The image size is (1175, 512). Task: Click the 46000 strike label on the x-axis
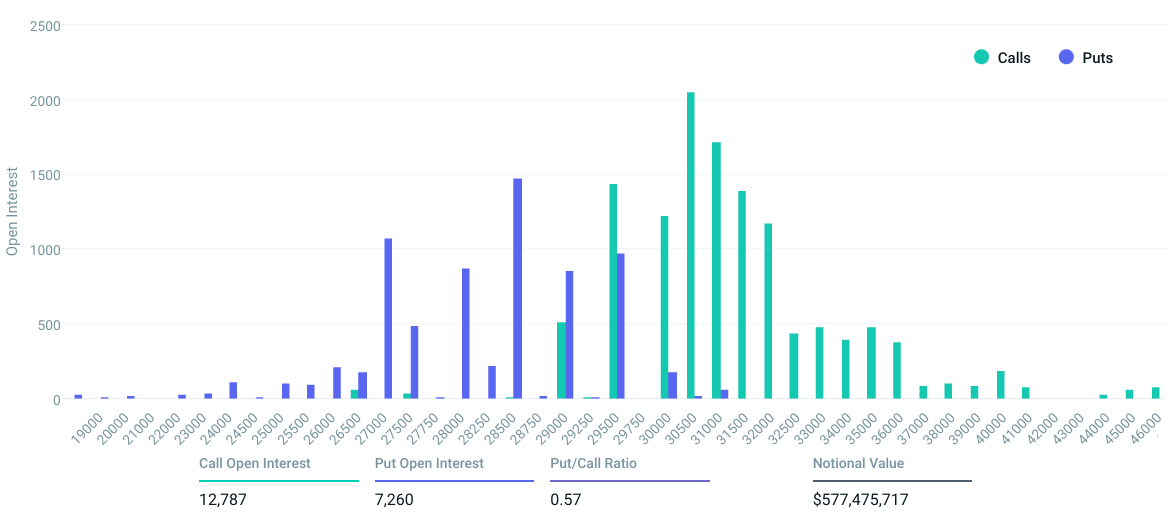(1147, 421)
